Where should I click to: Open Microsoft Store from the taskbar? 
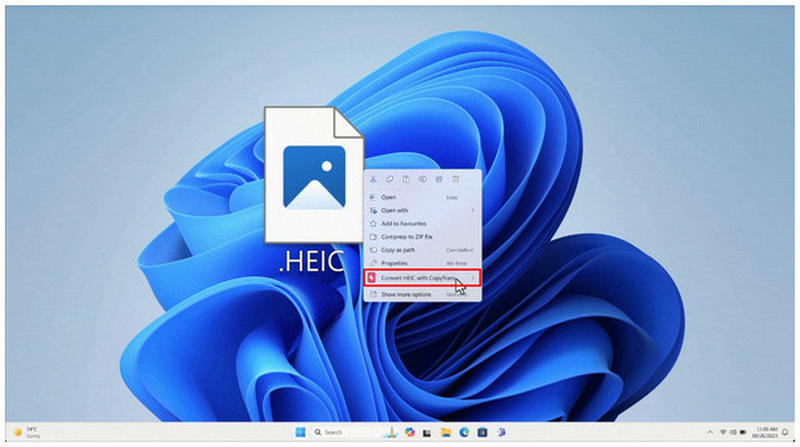tap(482, 432)
